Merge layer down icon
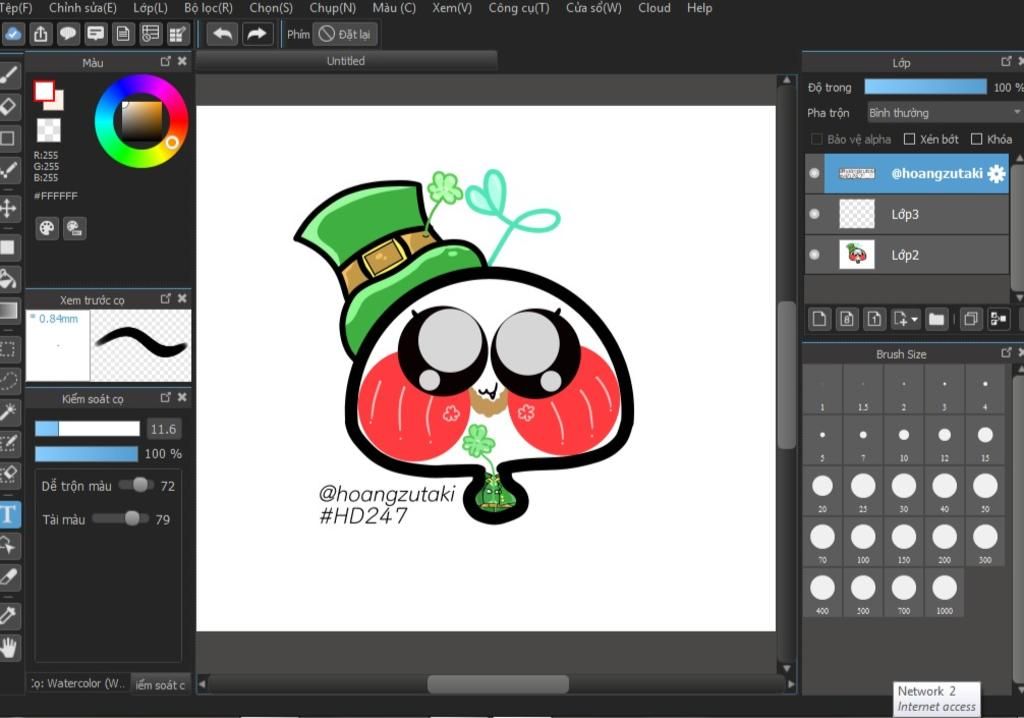 (x=999, y=319)
